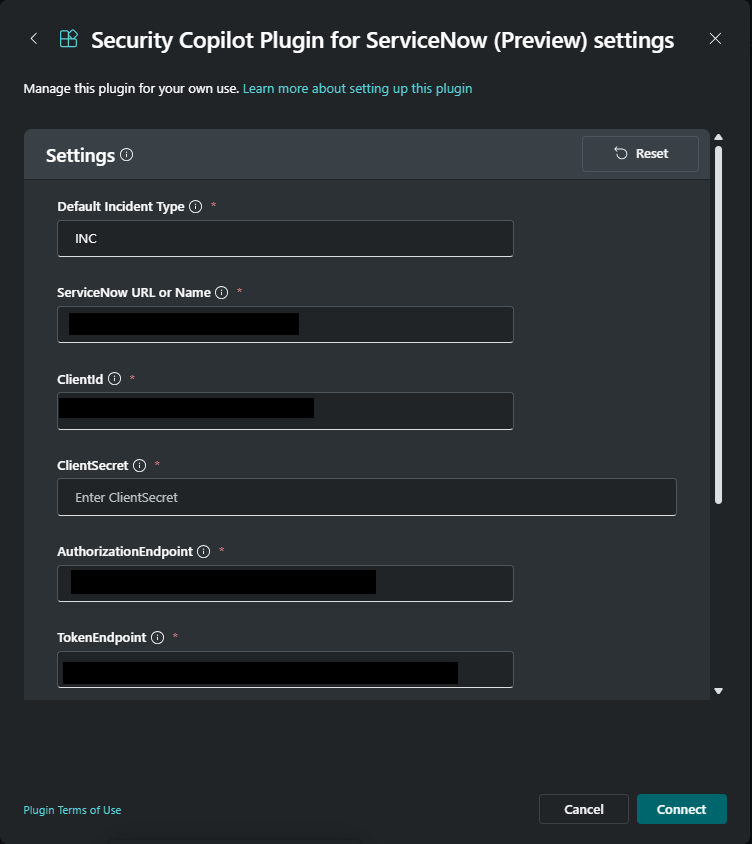Close the plugin settings dialog

(716, 39)
